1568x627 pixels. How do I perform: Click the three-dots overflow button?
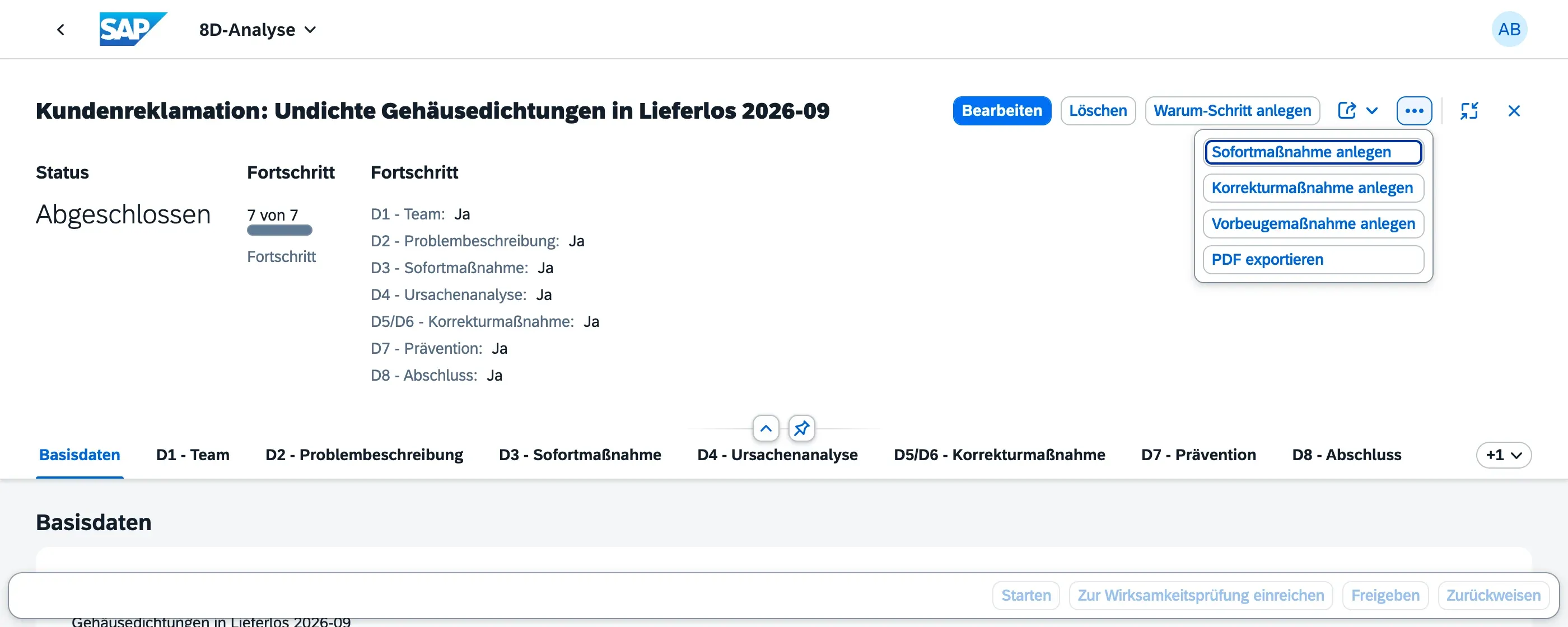point(1414,111)
